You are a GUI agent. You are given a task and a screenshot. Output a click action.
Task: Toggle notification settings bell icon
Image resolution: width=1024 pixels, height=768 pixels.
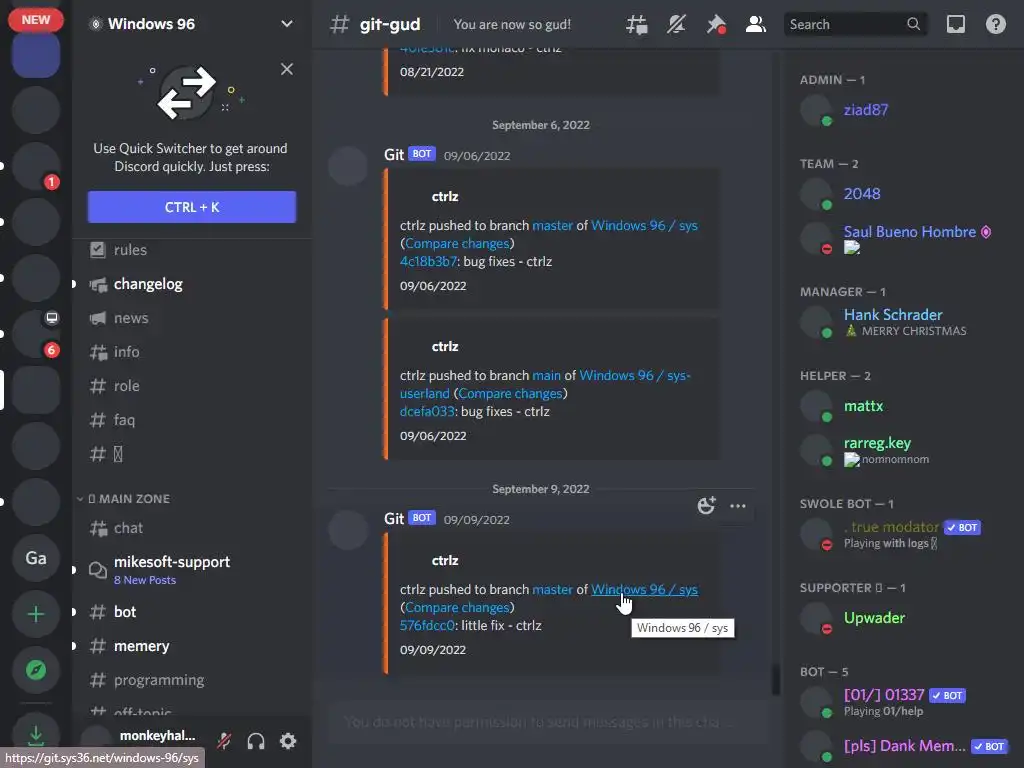[x=676, y=25]
